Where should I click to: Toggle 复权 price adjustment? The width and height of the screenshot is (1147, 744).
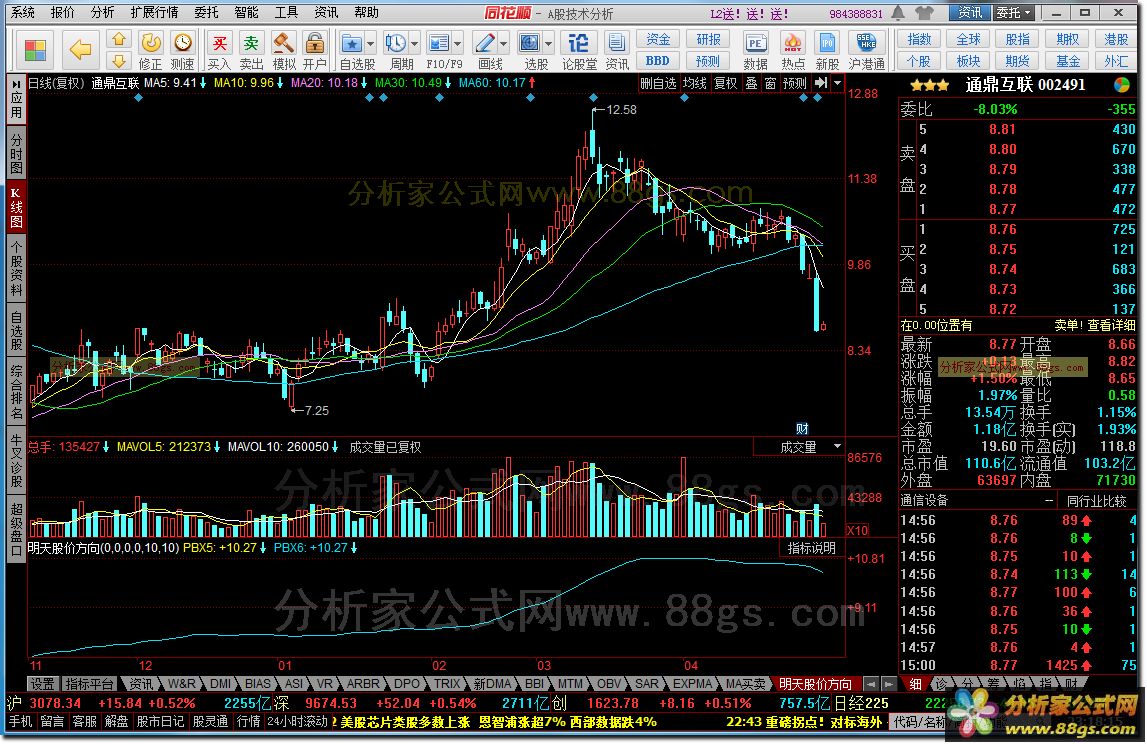click(x=726, y=83)
